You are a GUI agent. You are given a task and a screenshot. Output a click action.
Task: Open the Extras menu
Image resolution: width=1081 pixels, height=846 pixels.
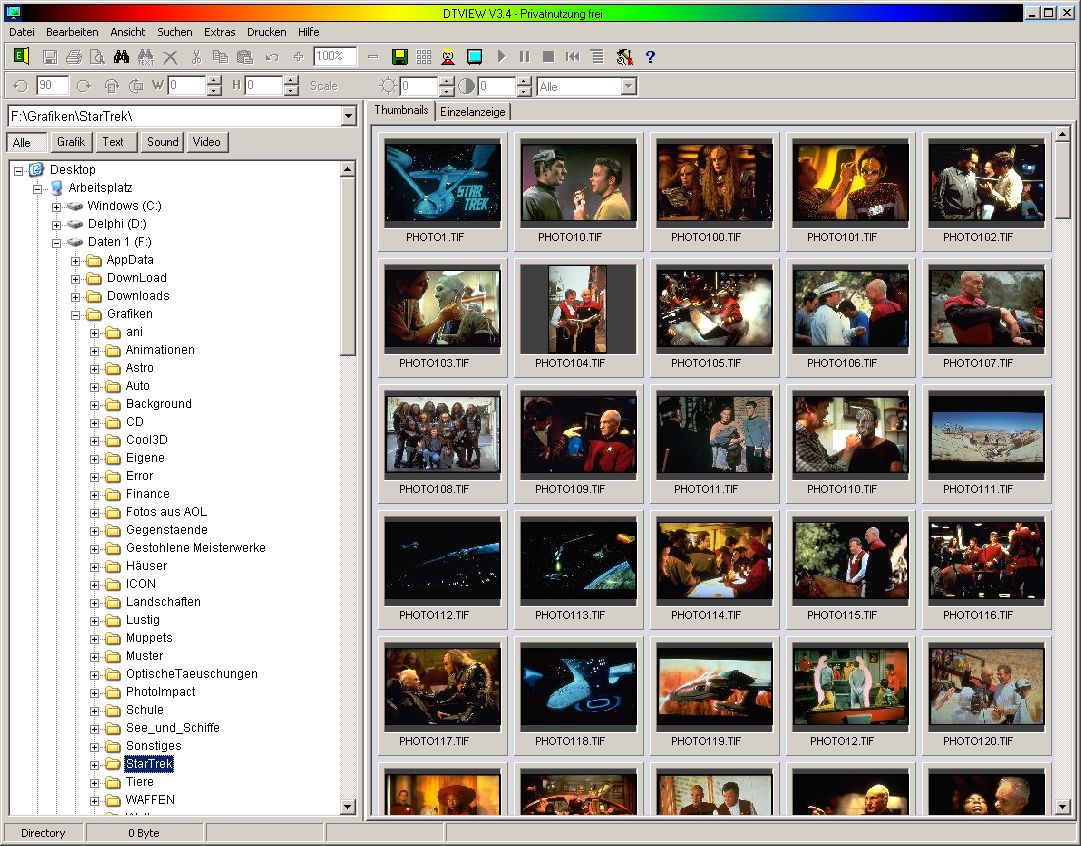[x=219, y=32]
